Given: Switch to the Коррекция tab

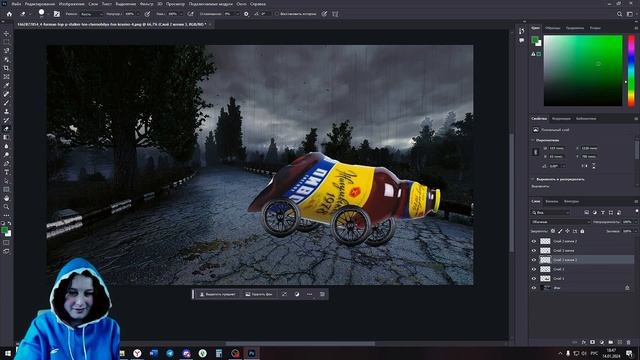Looking at the screenshot, I should [x=561, y=119].
